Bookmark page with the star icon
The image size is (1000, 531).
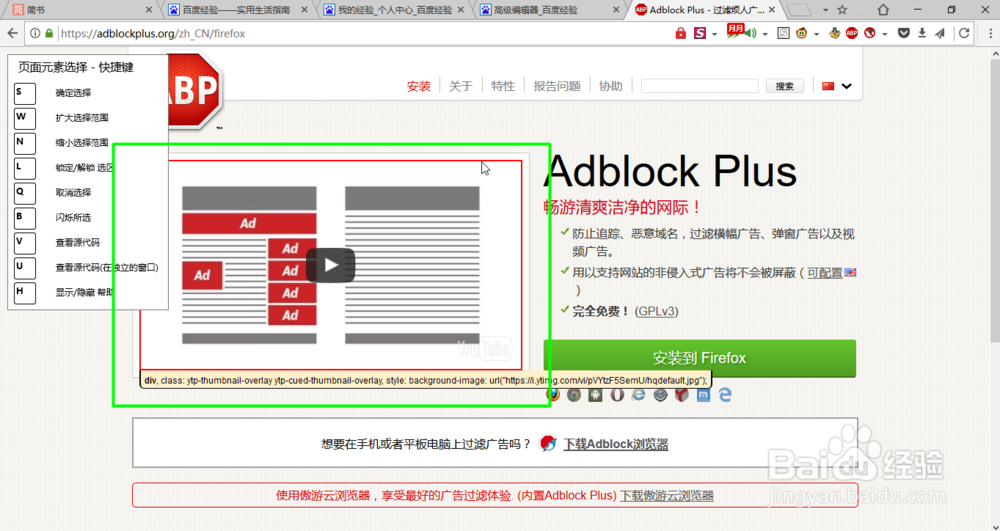click(x=842, y=10)
